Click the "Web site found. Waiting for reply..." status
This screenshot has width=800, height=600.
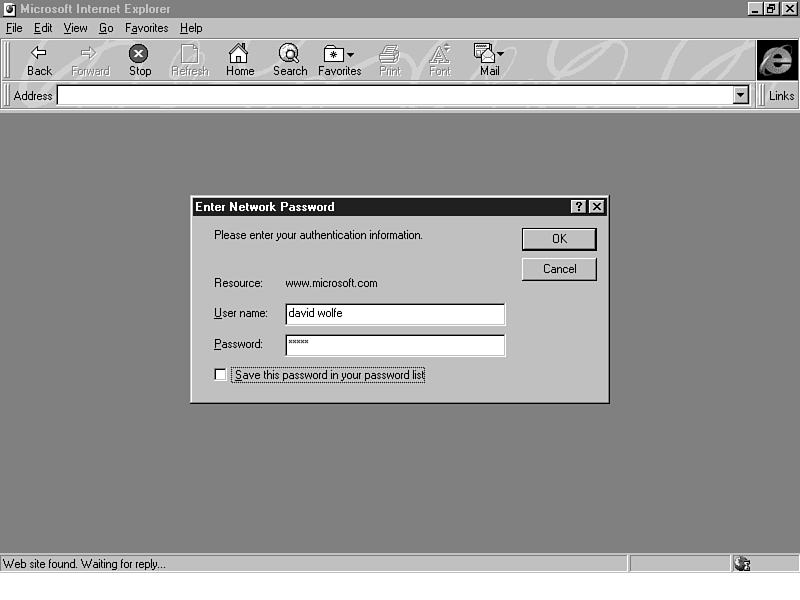(x=84, y=564)
